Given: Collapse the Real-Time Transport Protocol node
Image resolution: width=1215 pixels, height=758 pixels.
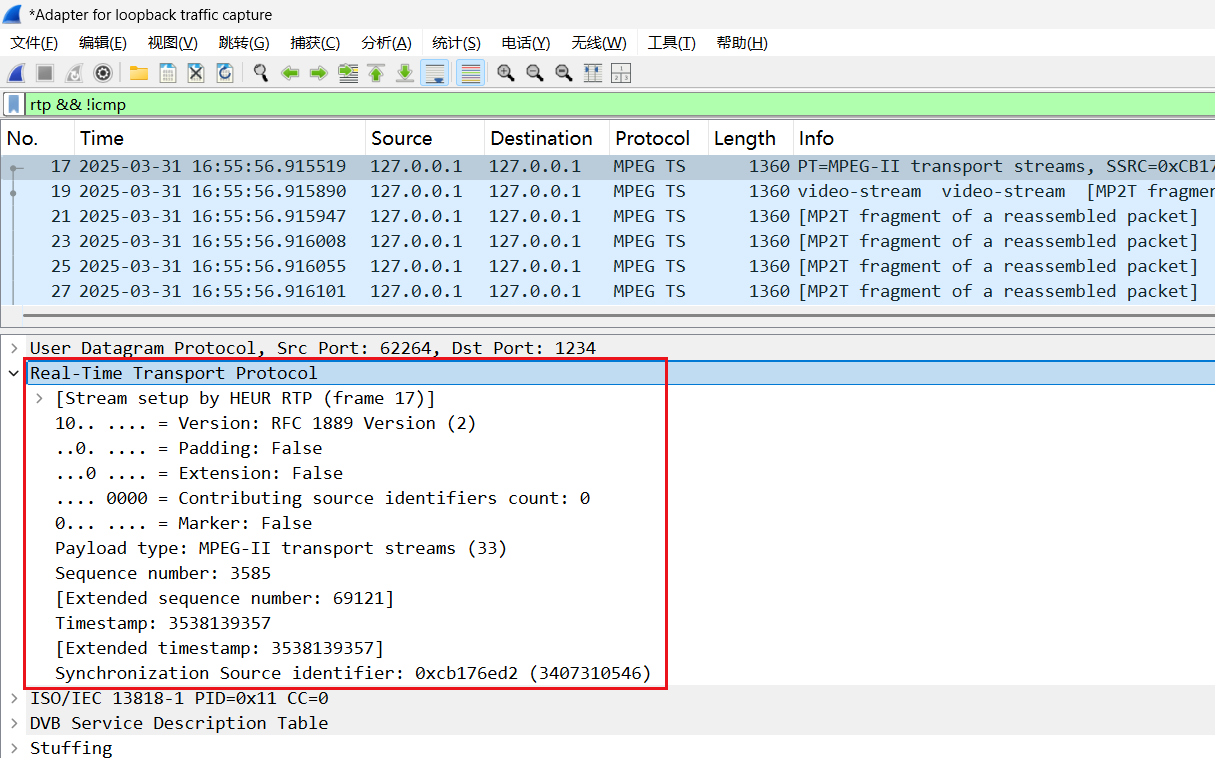Looking at the screenshot, I should click(14, 373).
